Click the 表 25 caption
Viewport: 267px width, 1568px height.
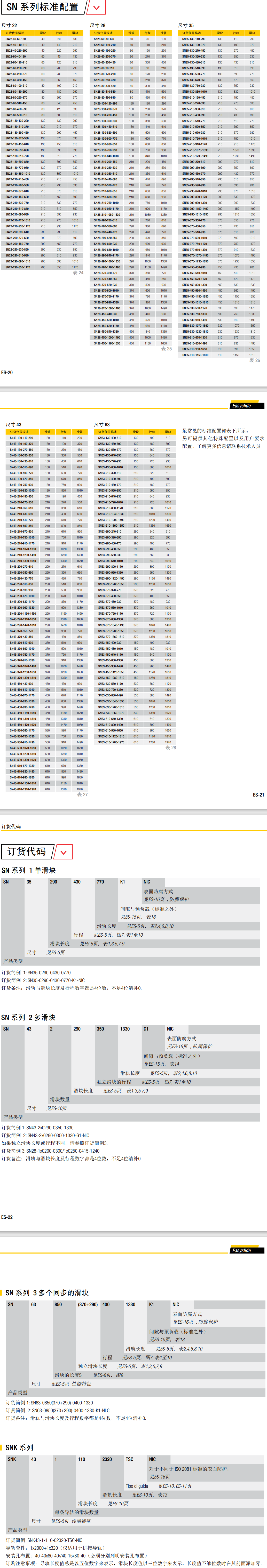(x=166, y=349)
